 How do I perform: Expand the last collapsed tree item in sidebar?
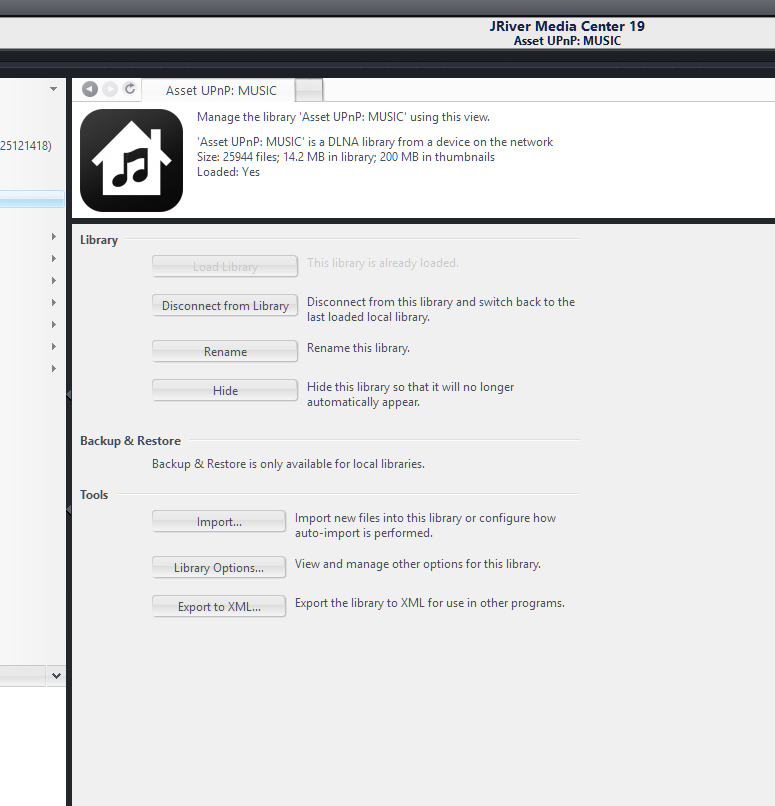(x=53, y=369)
